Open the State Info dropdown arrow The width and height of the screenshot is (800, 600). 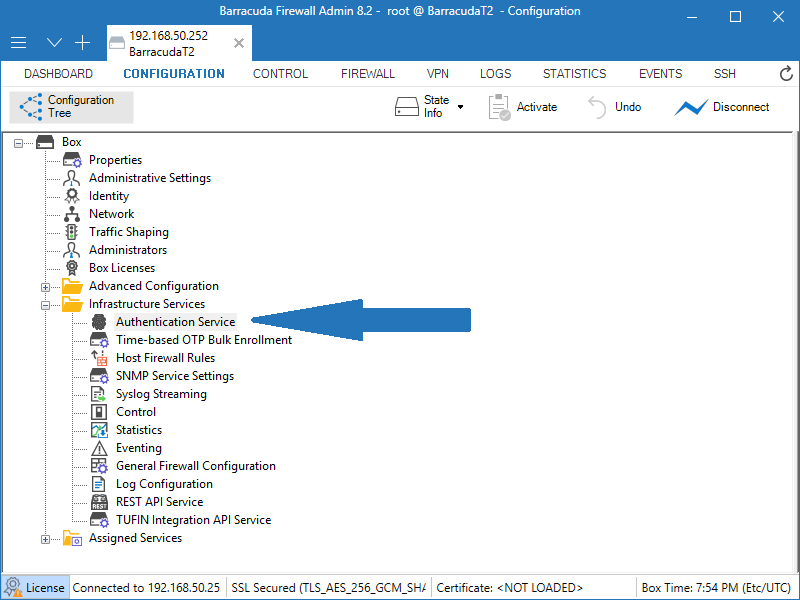pyautogui.click(x=461, y=107)
